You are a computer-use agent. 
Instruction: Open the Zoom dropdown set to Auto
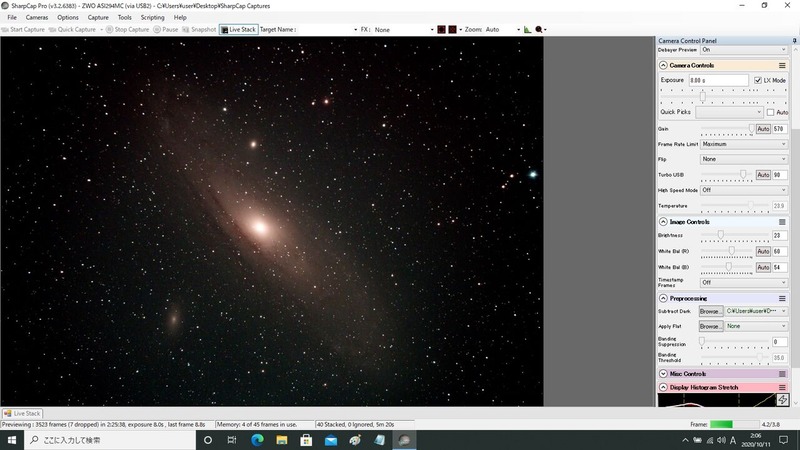click(x=503, y=30)
